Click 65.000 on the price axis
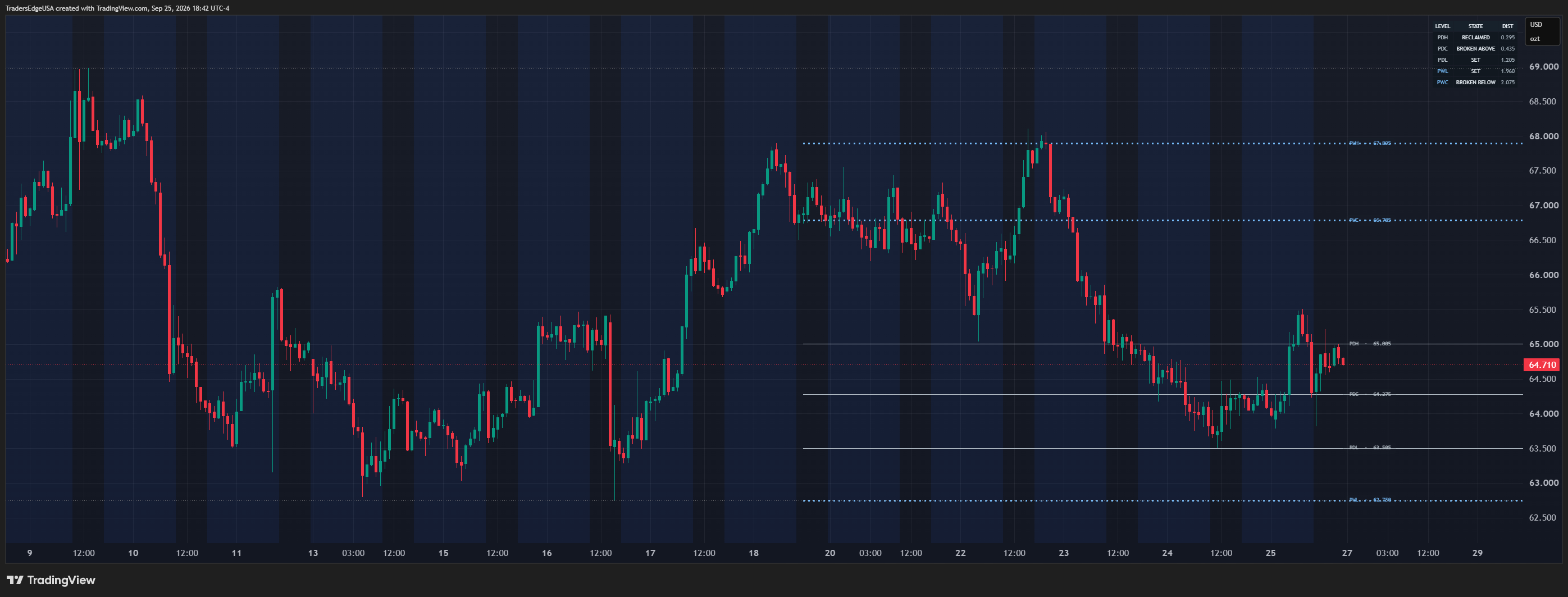Image resolution: width=1568 pixels, height=597 pixels. 1544,344
